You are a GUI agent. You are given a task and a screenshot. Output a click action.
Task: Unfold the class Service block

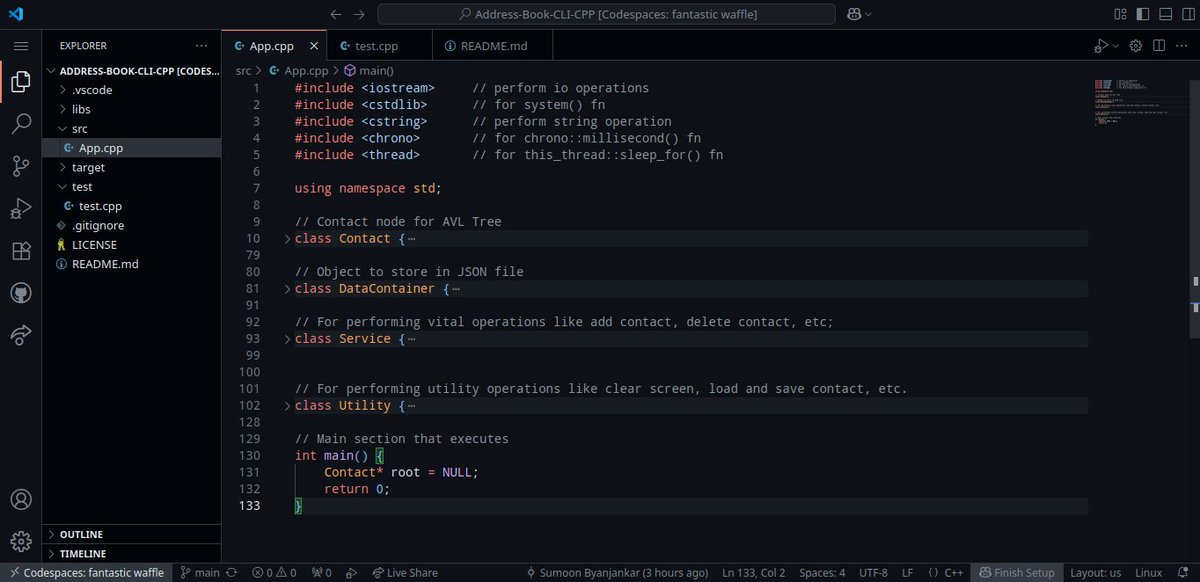287,339
